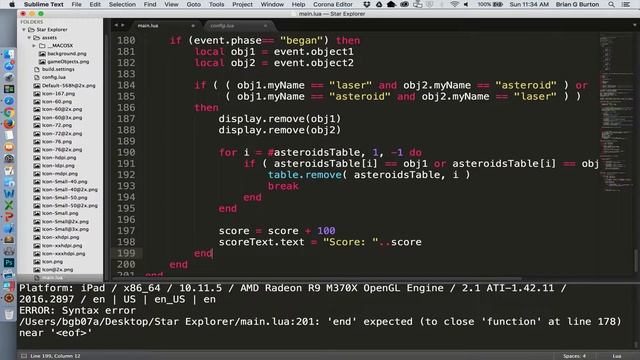Click the Google Drive menu bar icon

tap(379, 4)
